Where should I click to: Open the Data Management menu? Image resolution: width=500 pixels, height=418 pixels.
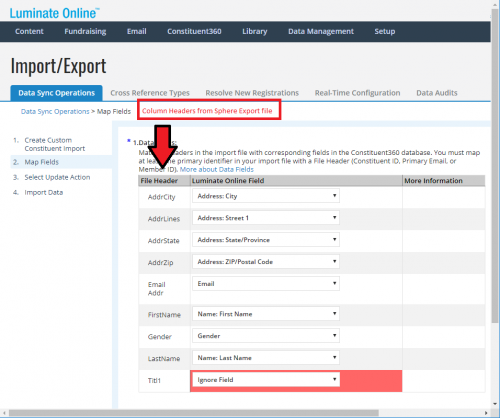(x=321, y=31)
